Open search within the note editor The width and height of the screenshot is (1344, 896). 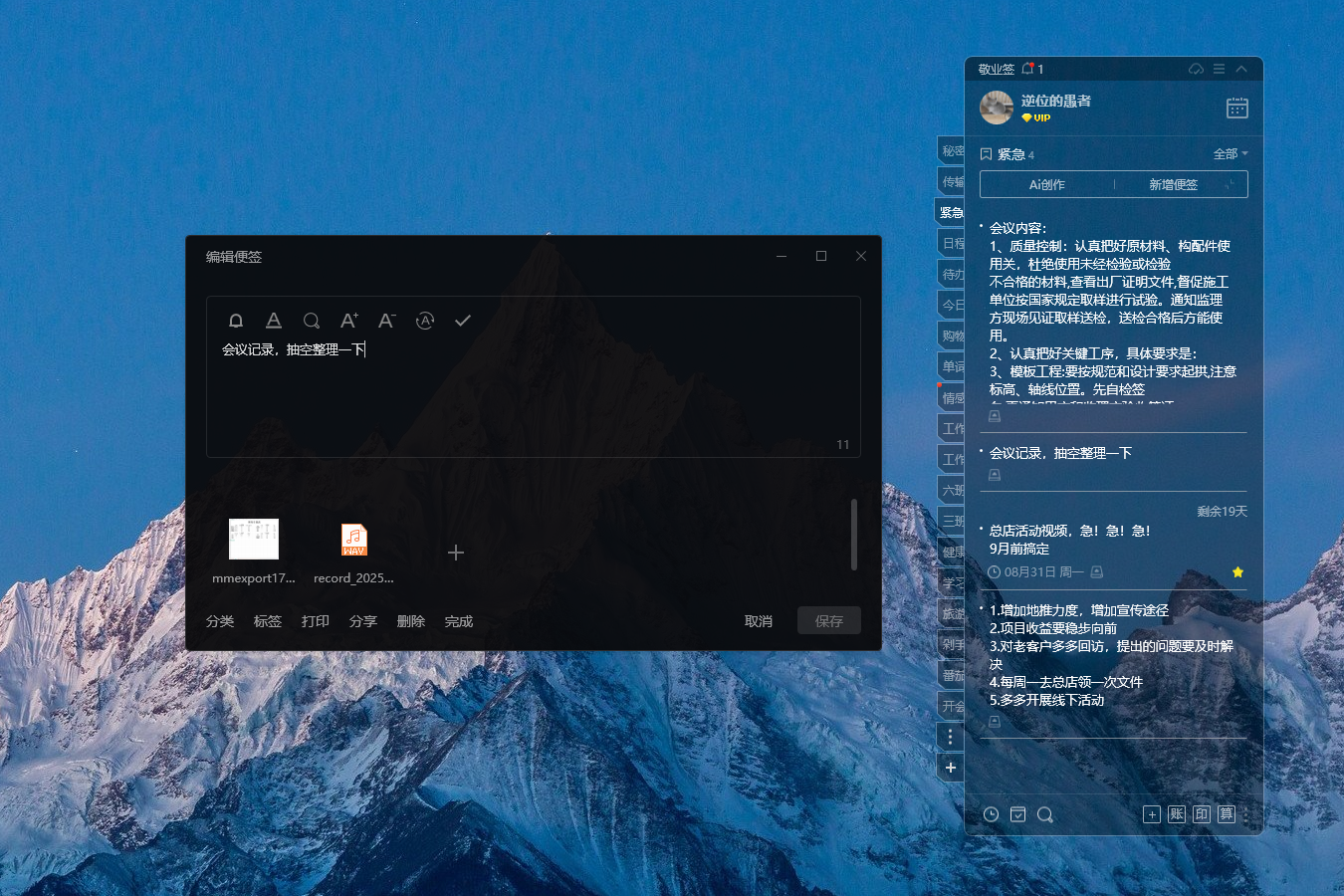point(312,321)
